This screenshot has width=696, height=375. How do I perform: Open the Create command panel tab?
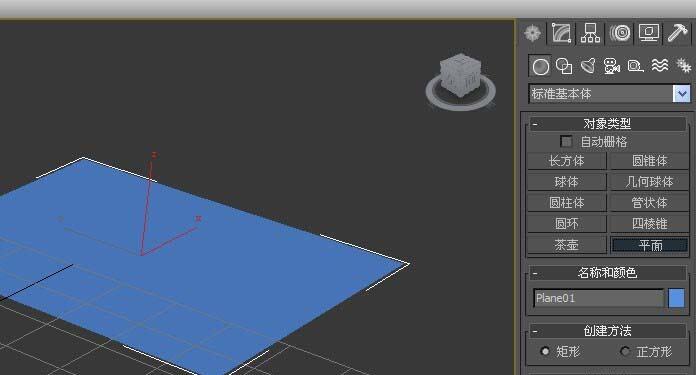click(533, 33)
